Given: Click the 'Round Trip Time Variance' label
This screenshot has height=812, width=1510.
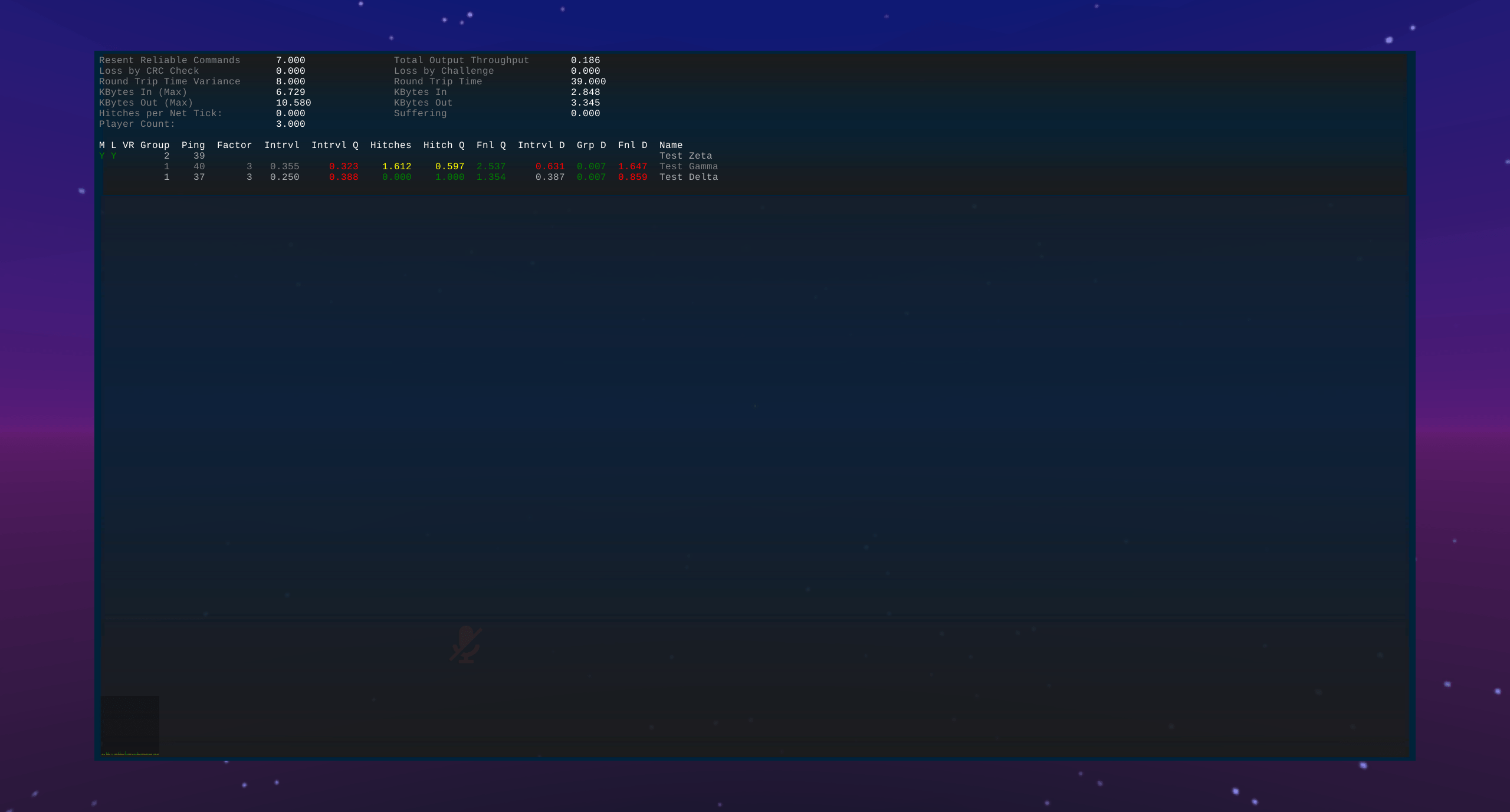Looking at the screenshot, I should click(x=170, y=81).
